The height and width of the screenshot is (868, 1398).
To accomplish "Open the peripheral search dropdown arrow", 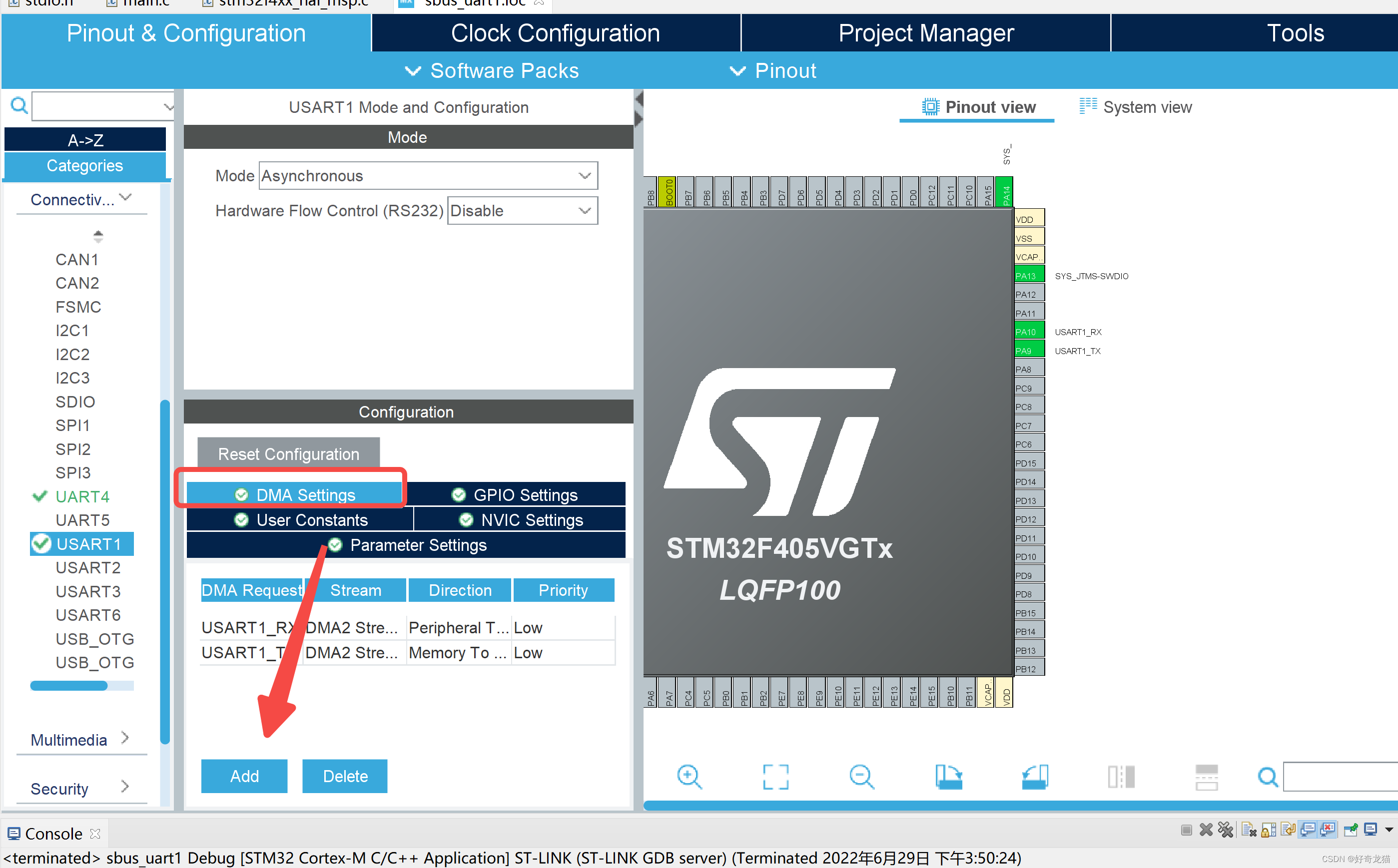I will click(168, 106).
